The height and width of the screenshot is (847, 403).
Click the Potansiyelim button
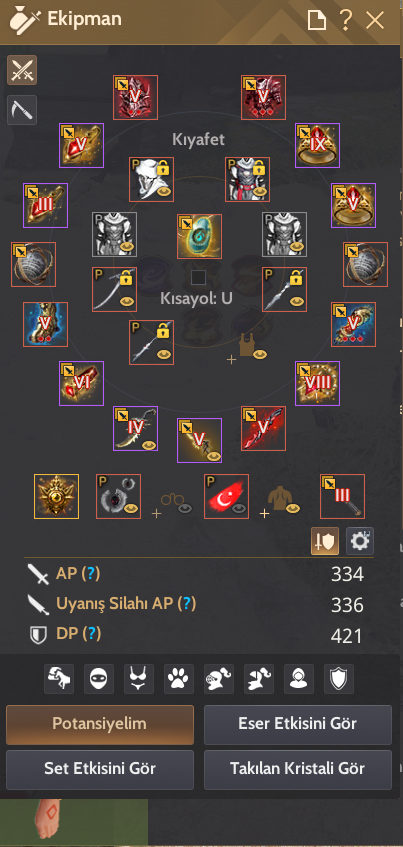pyautogui.click(x=100, y=724)
